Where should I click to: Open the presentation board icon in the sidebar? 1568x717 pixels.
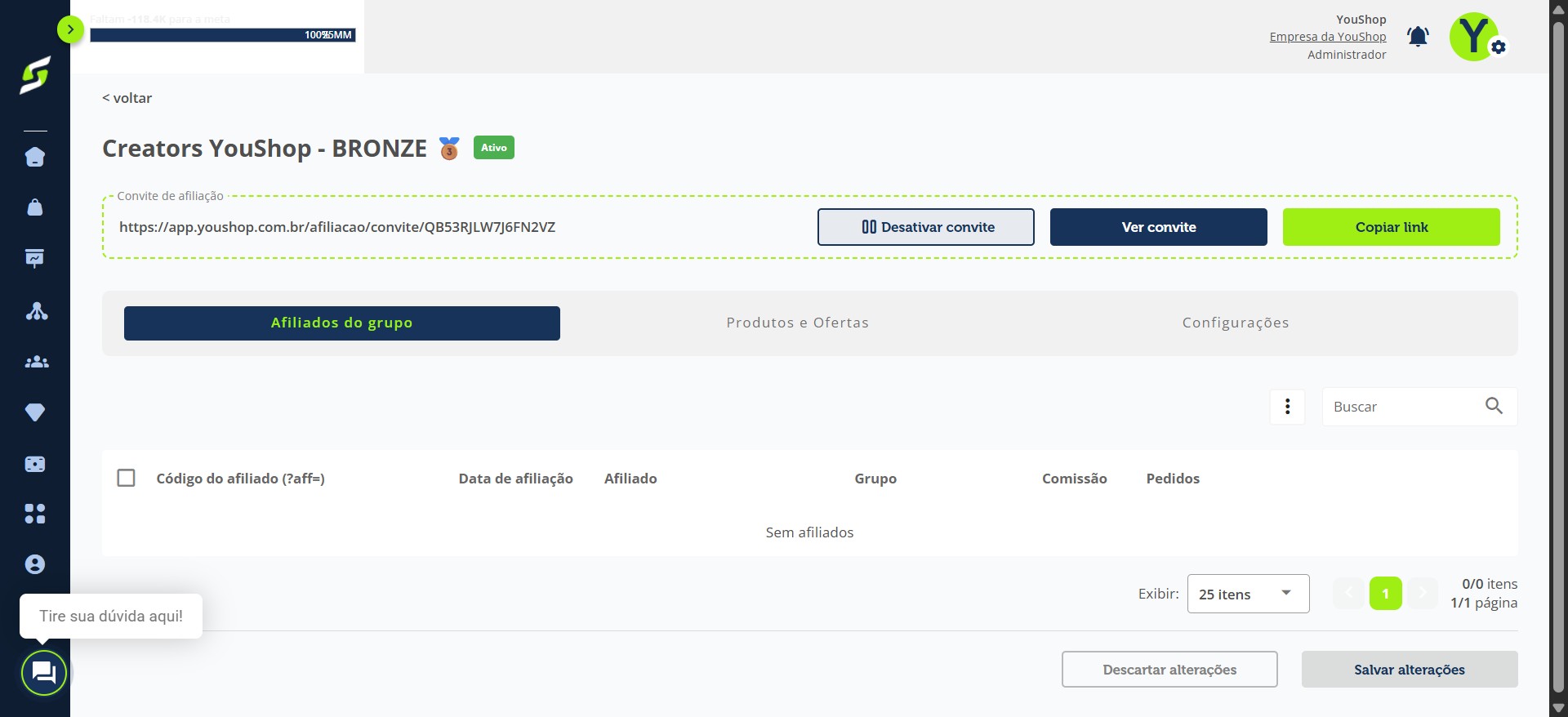(35, 259)
